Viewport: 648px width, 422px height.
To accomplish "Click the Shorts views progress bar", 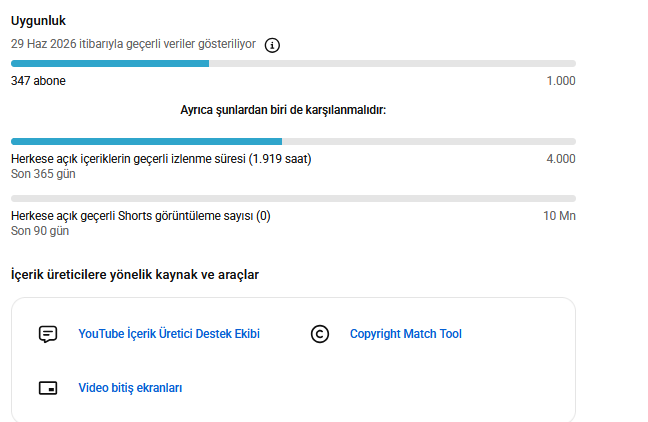I will 293,199.
